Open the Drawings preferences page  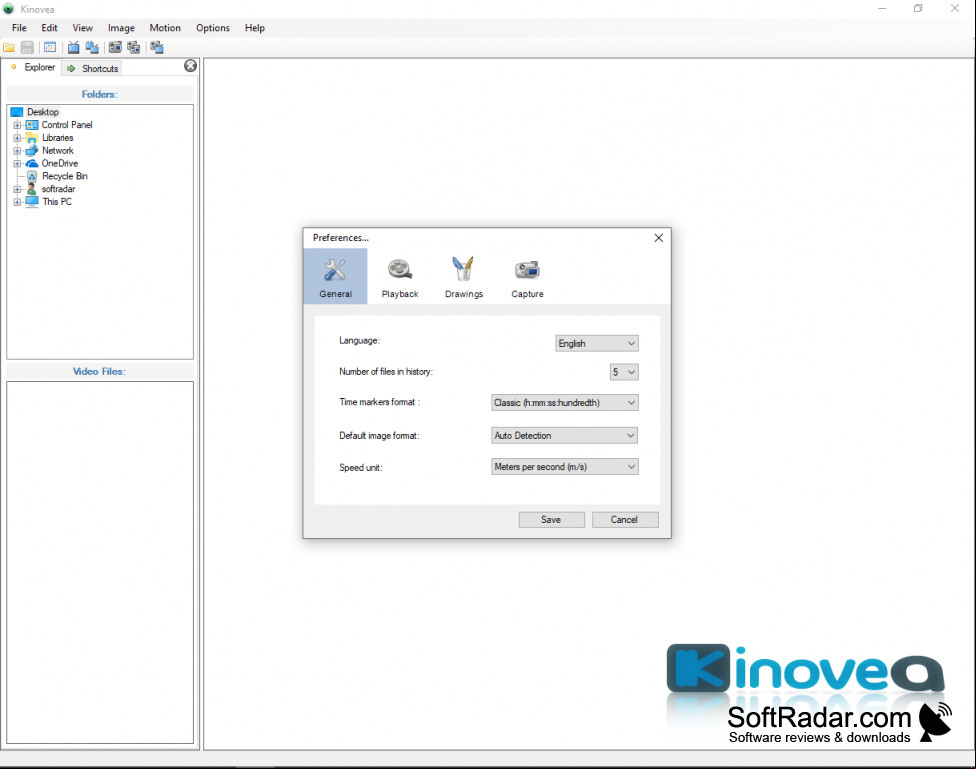click(x=464, y=276)
